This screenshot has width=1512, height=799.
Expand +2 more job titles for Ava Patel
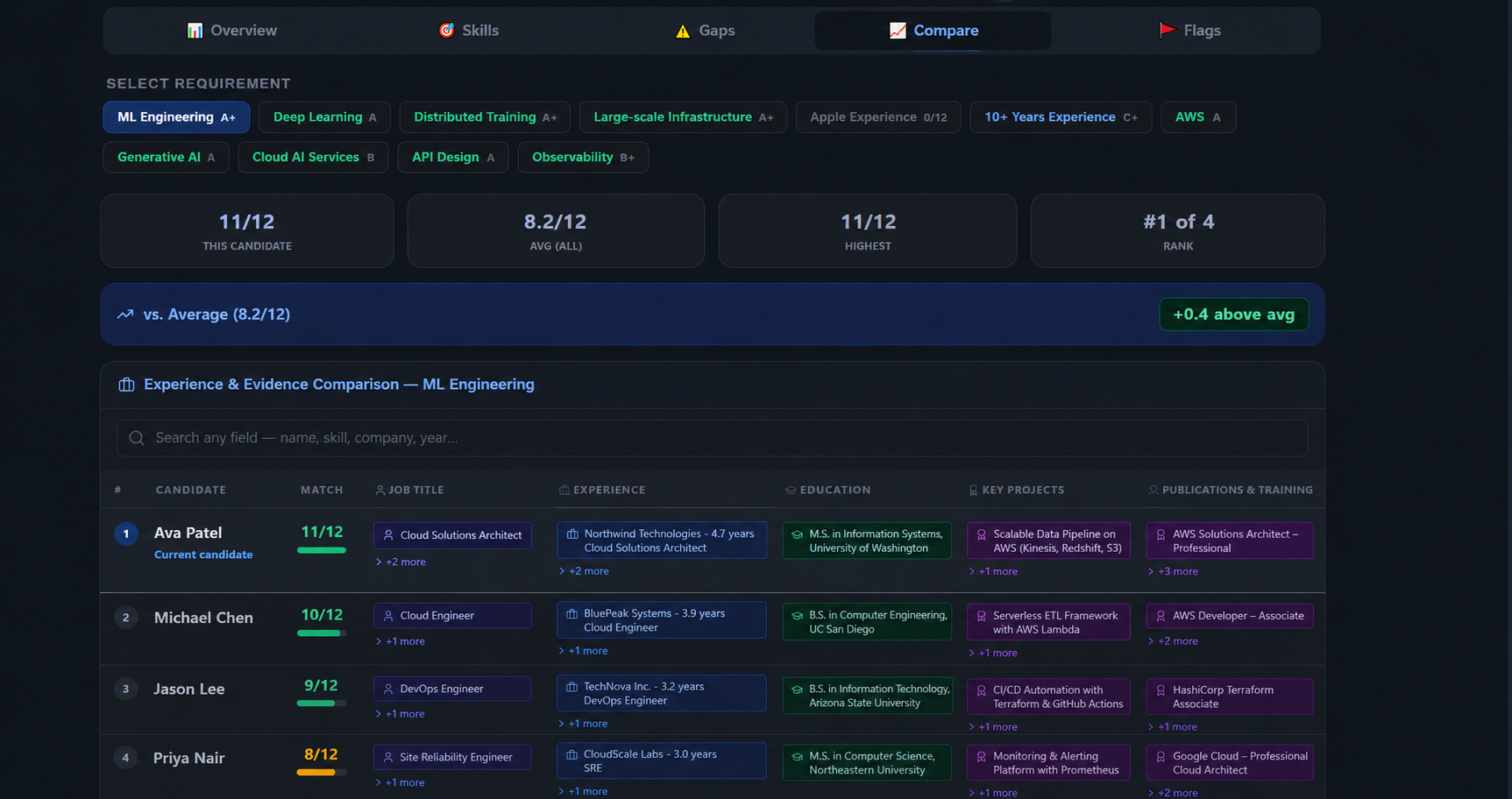(x=401, y=562)
